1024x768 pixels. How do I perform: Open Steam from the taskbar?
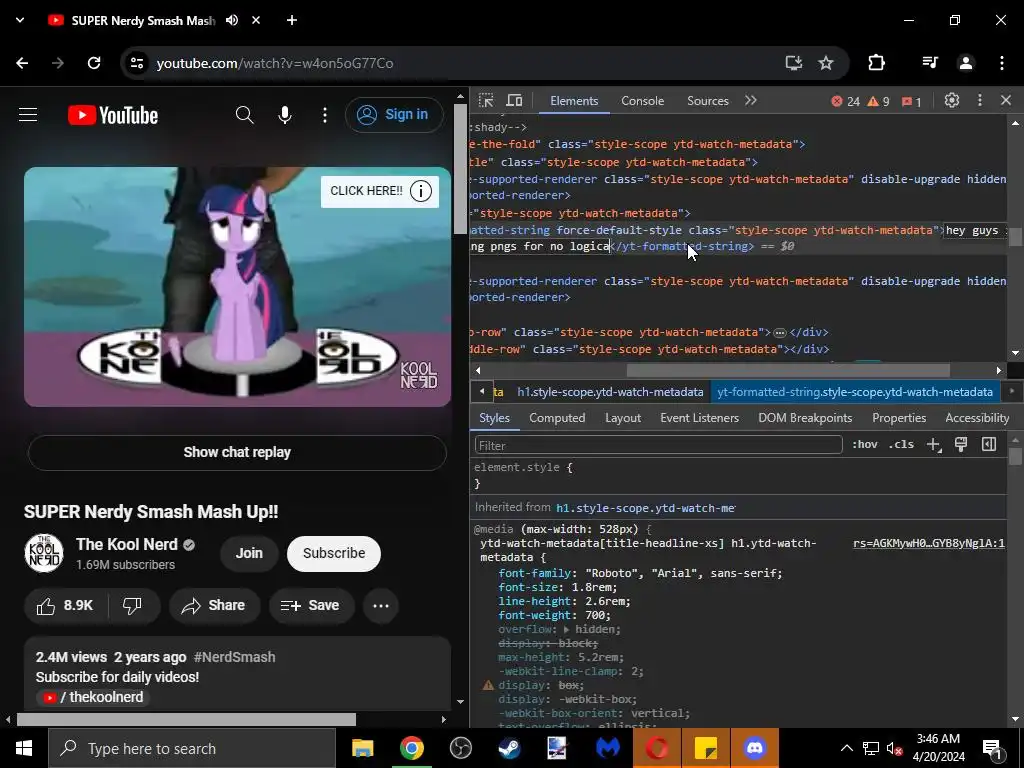click(509, 748)
